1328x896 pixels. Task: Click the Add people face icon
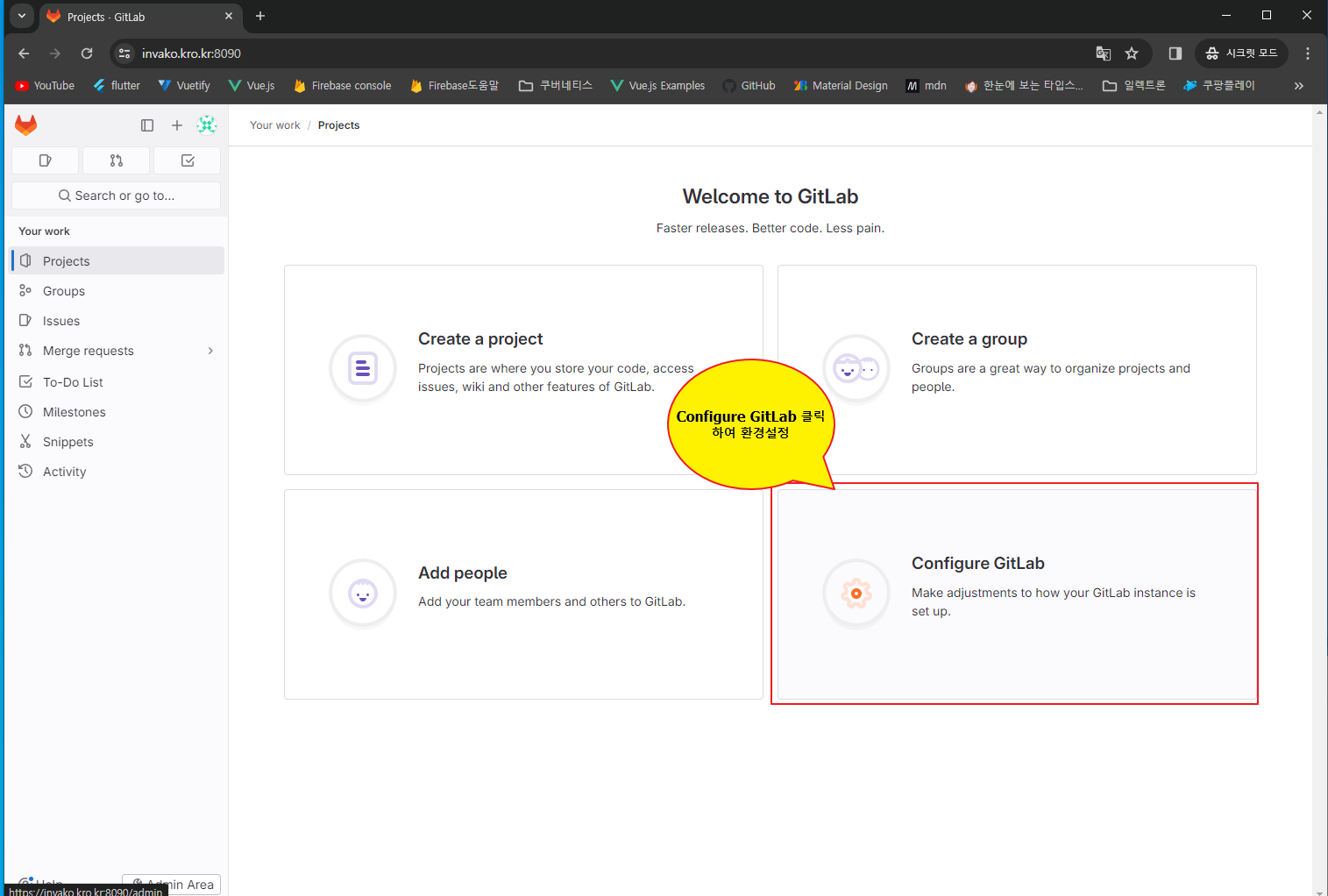[363, 594]
